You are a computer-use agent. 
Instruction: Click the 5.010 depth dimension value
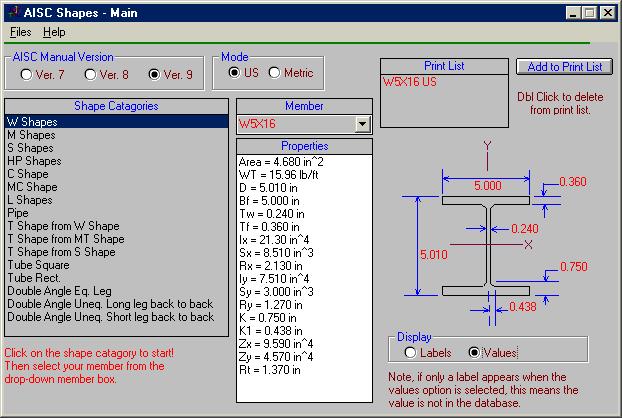tap(434, 255)
